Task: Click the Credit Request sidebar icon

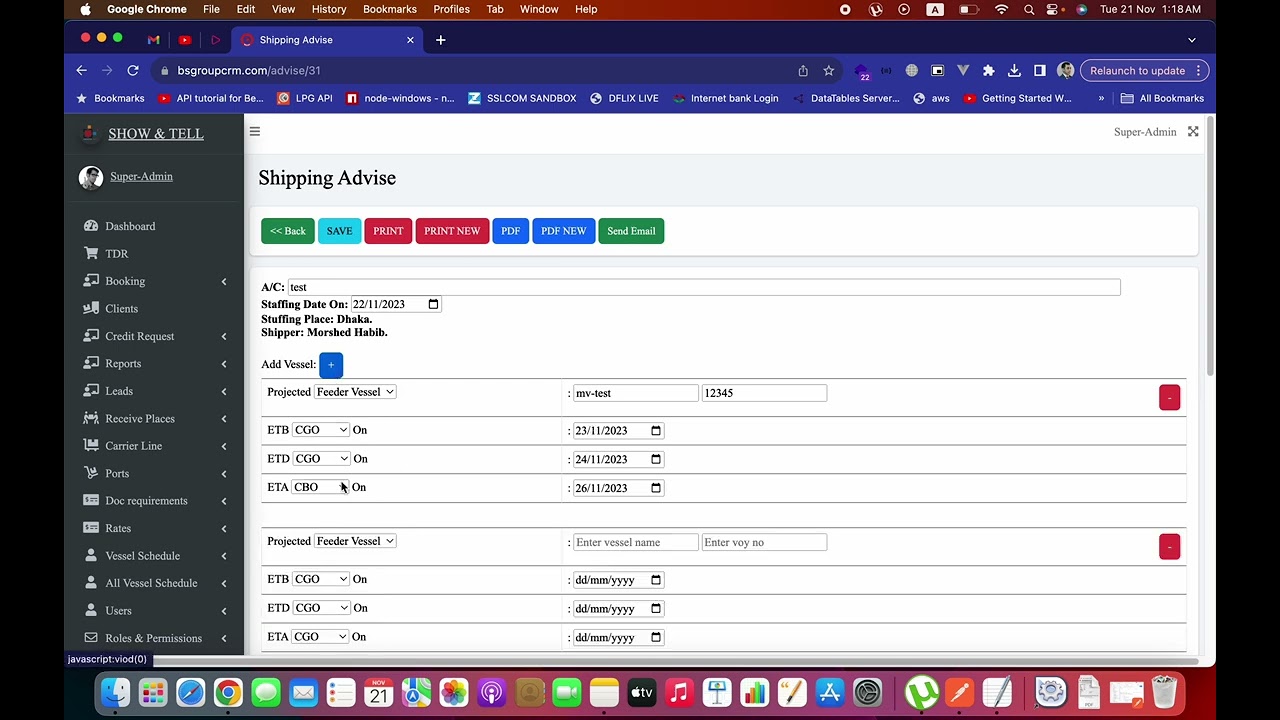Action: coord(91,336)
